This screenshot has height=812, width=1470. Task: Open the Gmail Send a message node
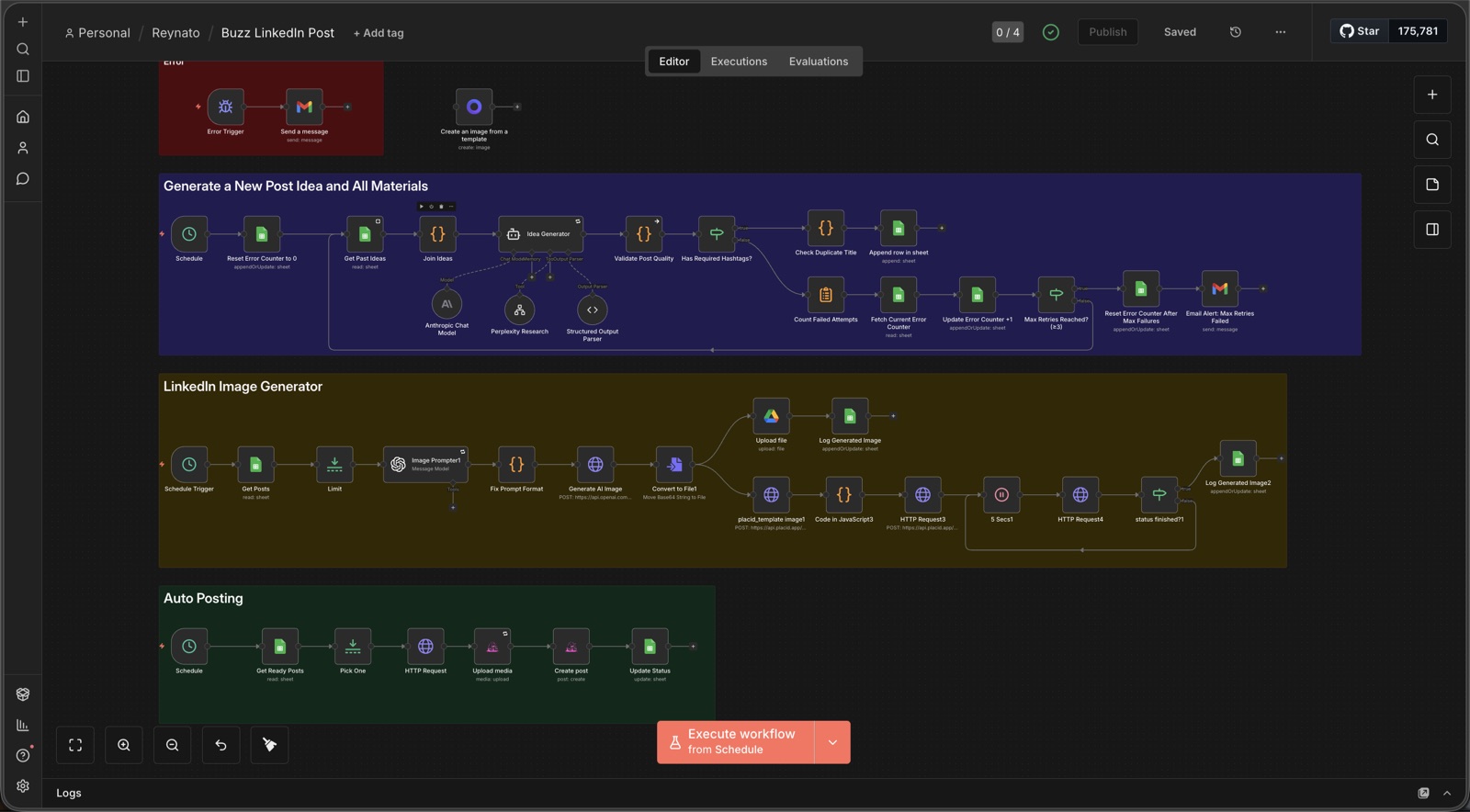coord(304,107)
